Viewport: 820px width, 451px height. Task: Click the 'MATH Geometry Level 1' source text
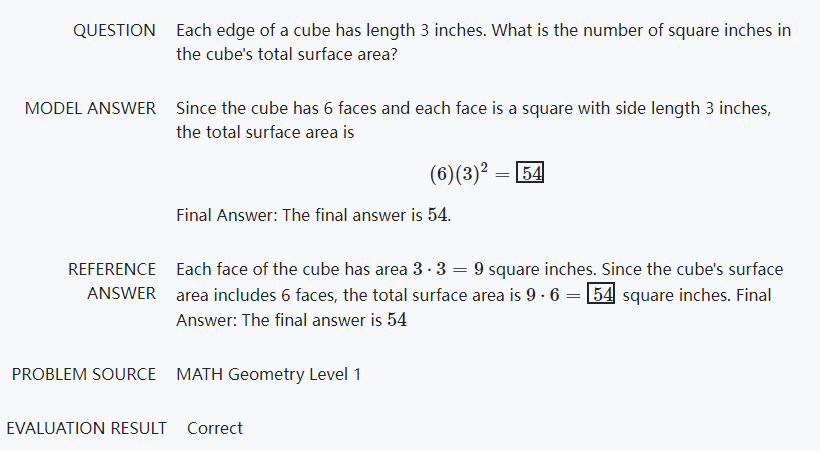pos(268,374)
